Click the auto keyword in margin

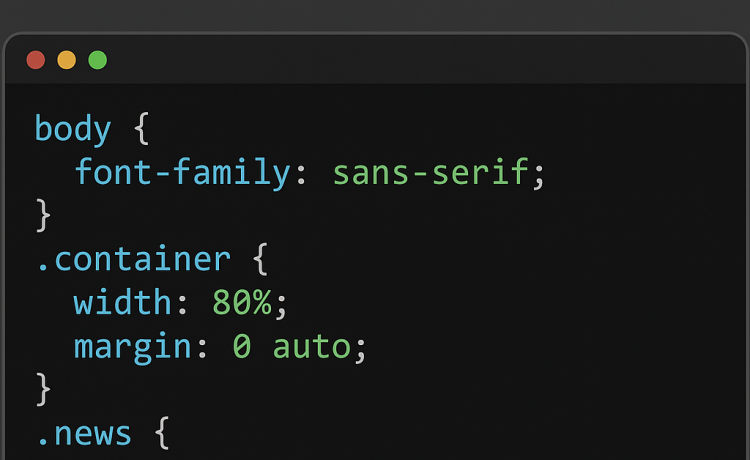tap(312, 346)
